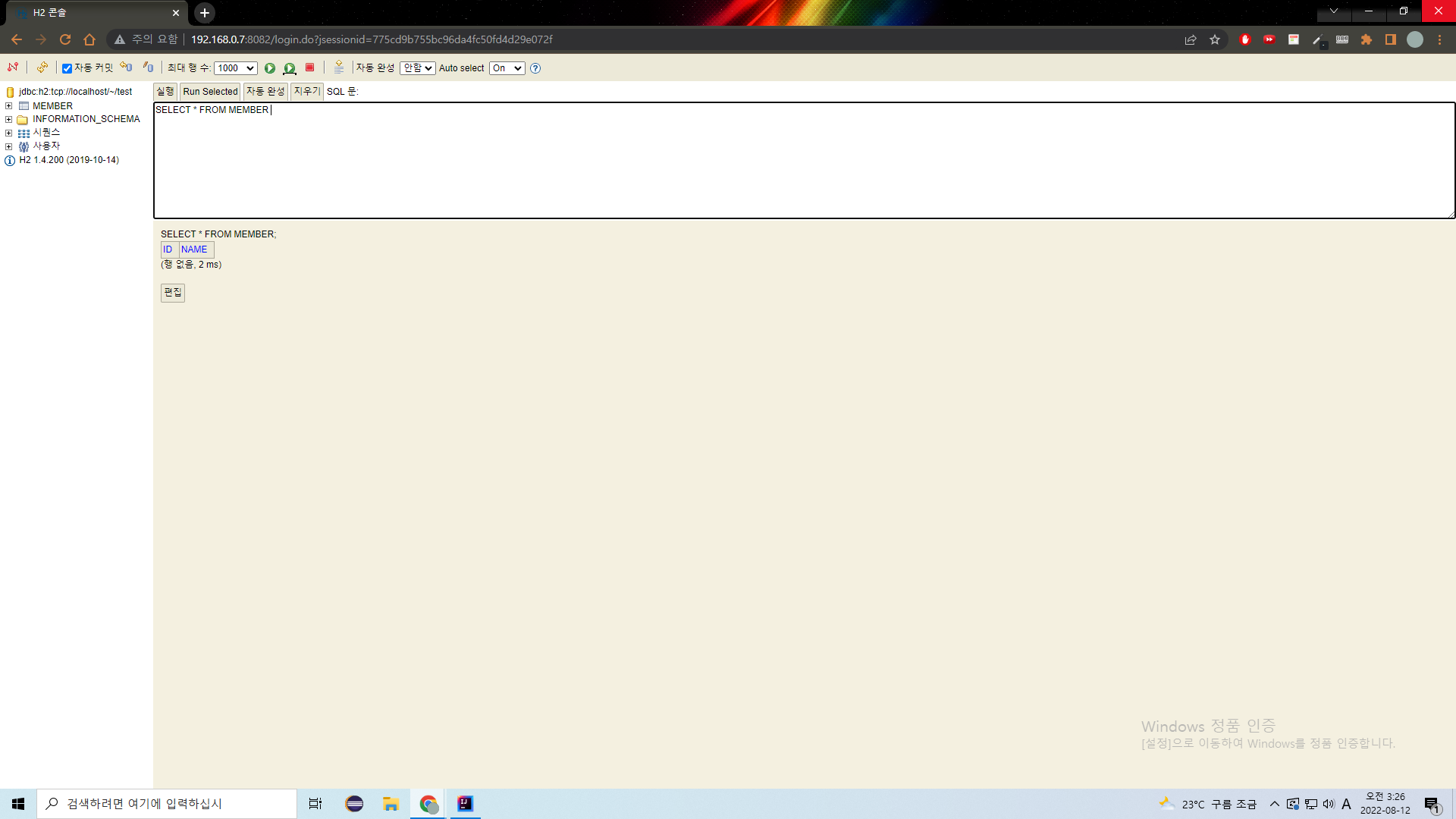Image resolution: width=1456 pixels, height=819 pixels.
Task: Click the blue help question icon
Action: (x=535, y=68)
